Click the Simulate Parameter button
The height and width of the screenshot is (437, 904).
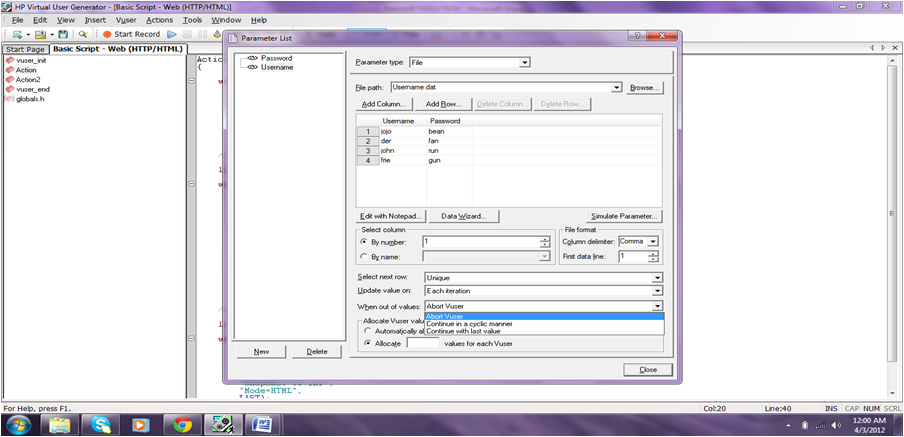(x=624, y=216)
